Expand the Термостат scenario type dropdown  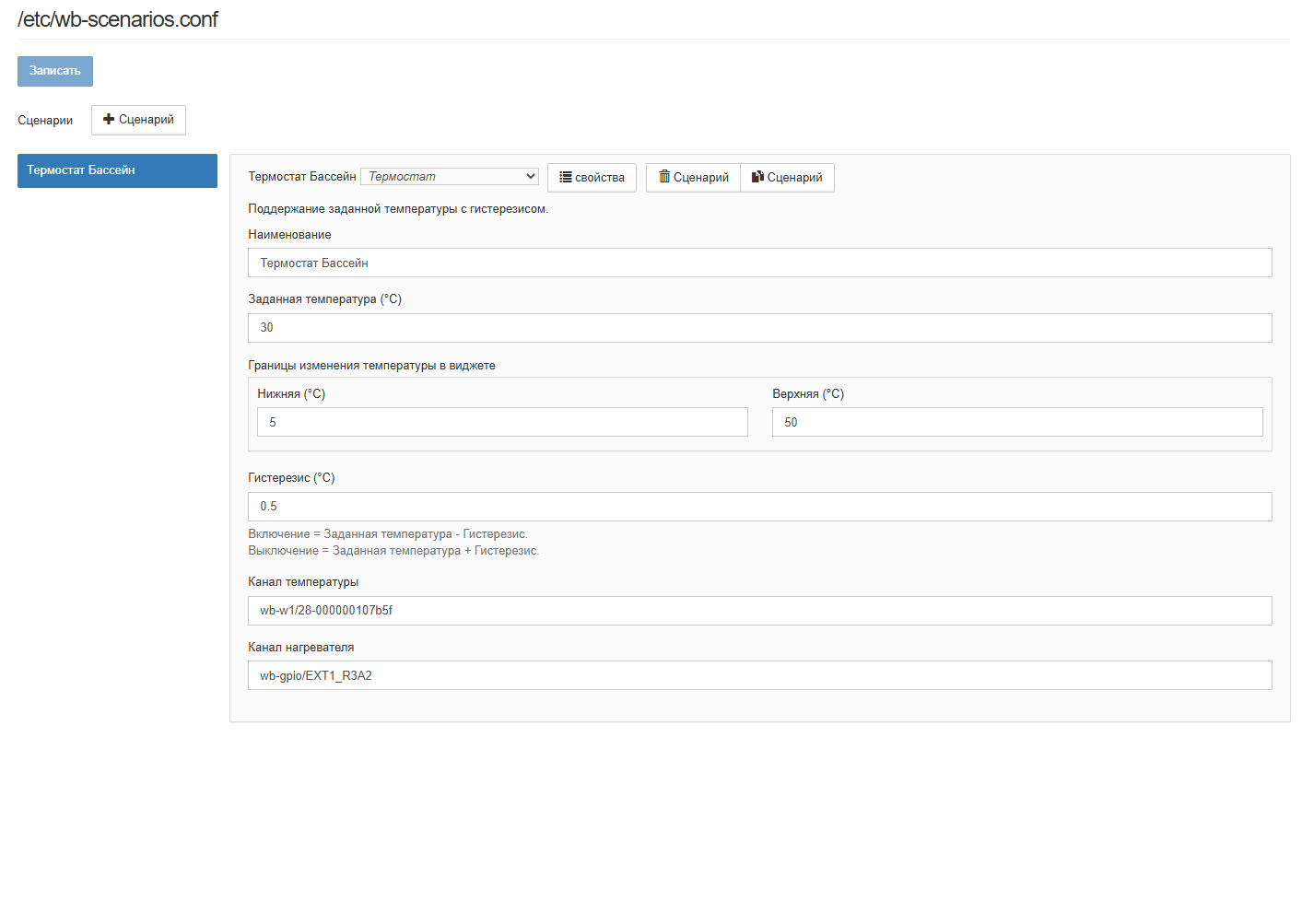tap(450, 177)
